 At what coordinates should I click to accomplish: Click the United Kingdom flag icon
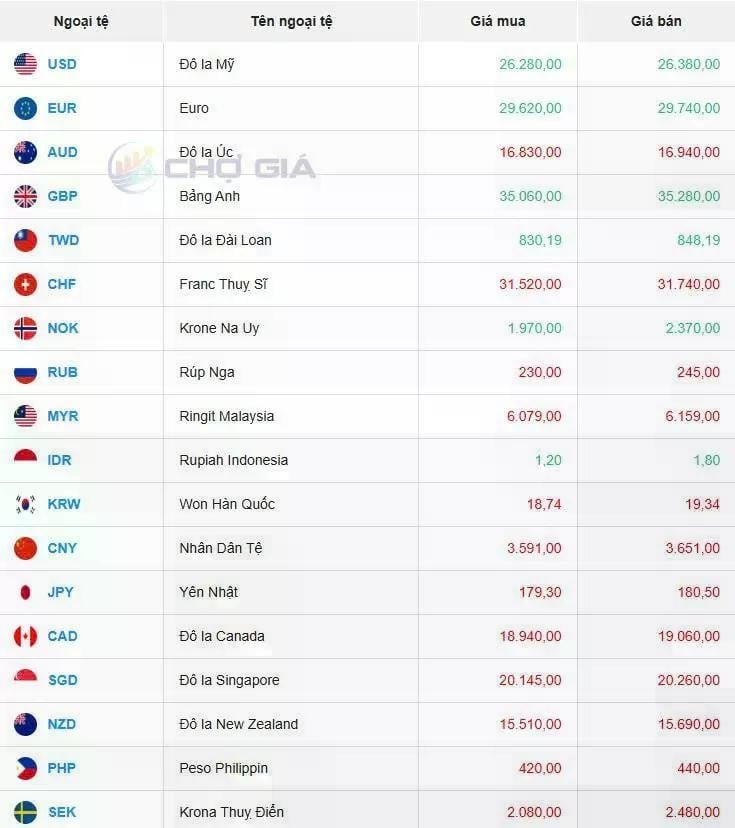(25, 196)
